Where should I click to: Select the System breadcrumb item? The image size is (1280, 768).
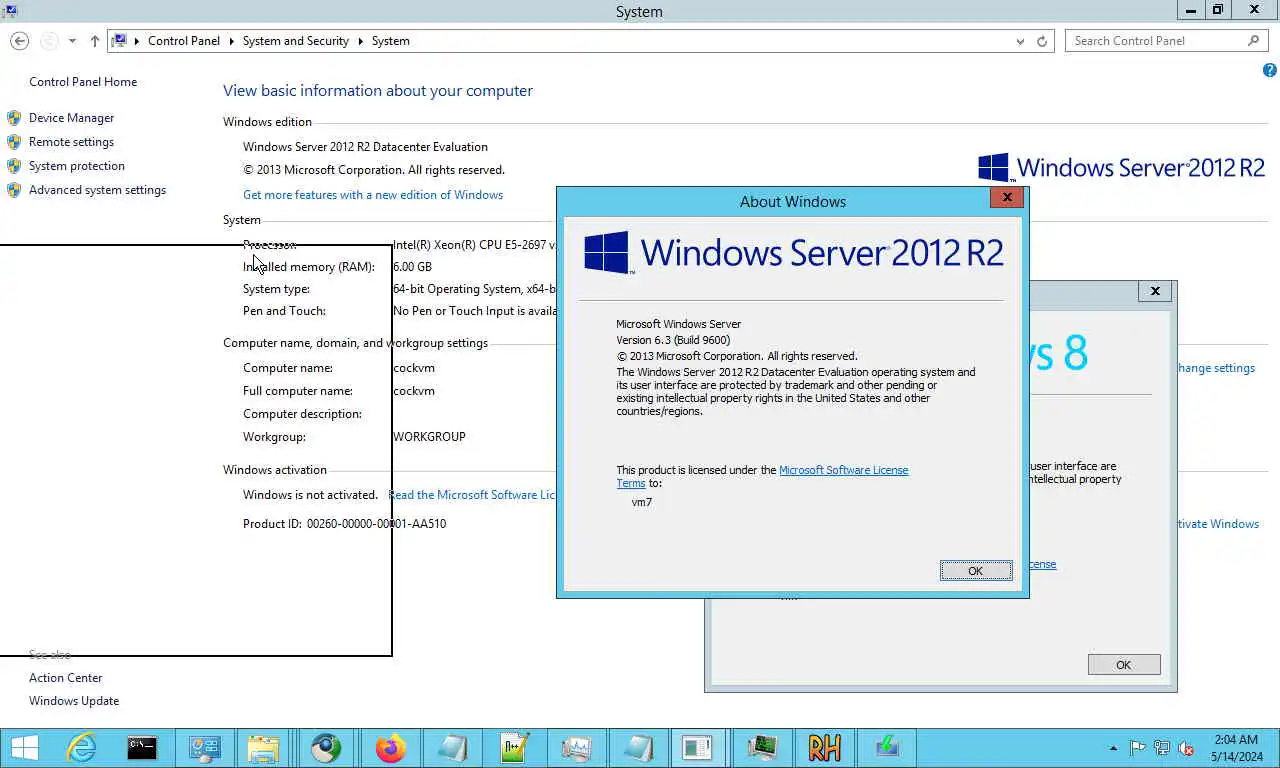(x=391, y=41)
